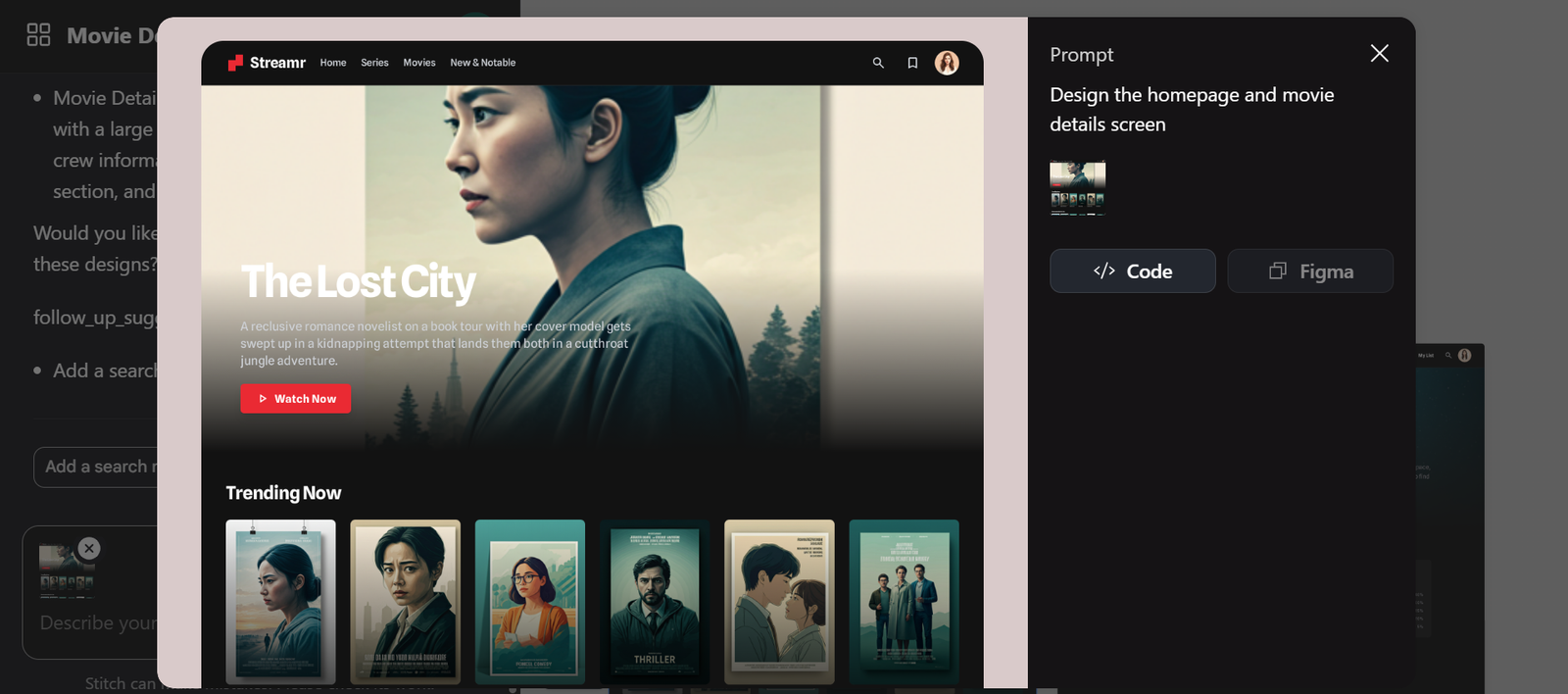Viewport: 1568px width, 694px height.
Task: Select Home in the Streamr menu
Action: (333, 63)
